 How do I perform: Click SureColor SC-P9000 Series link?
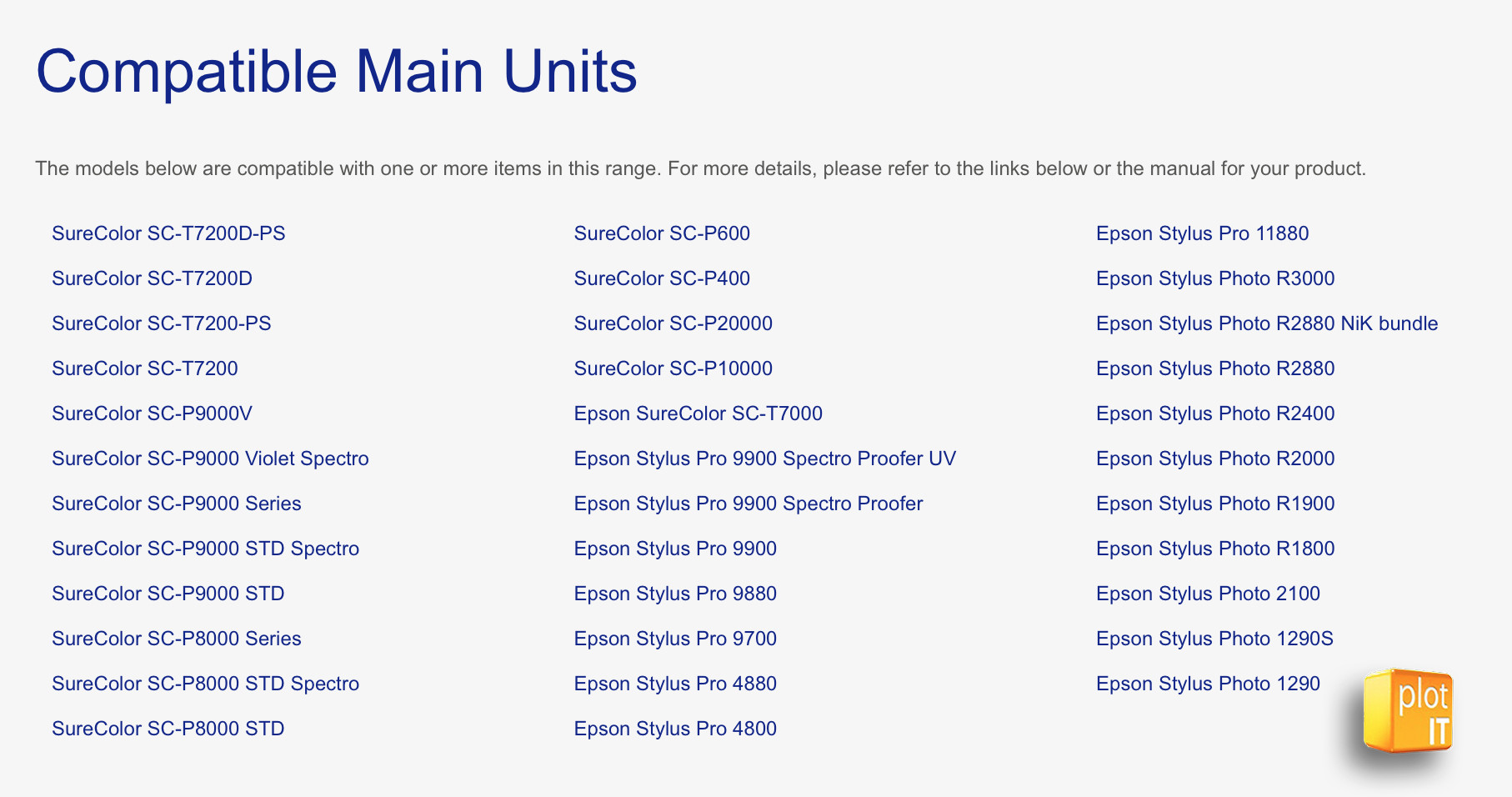click(x=177, y=504)
